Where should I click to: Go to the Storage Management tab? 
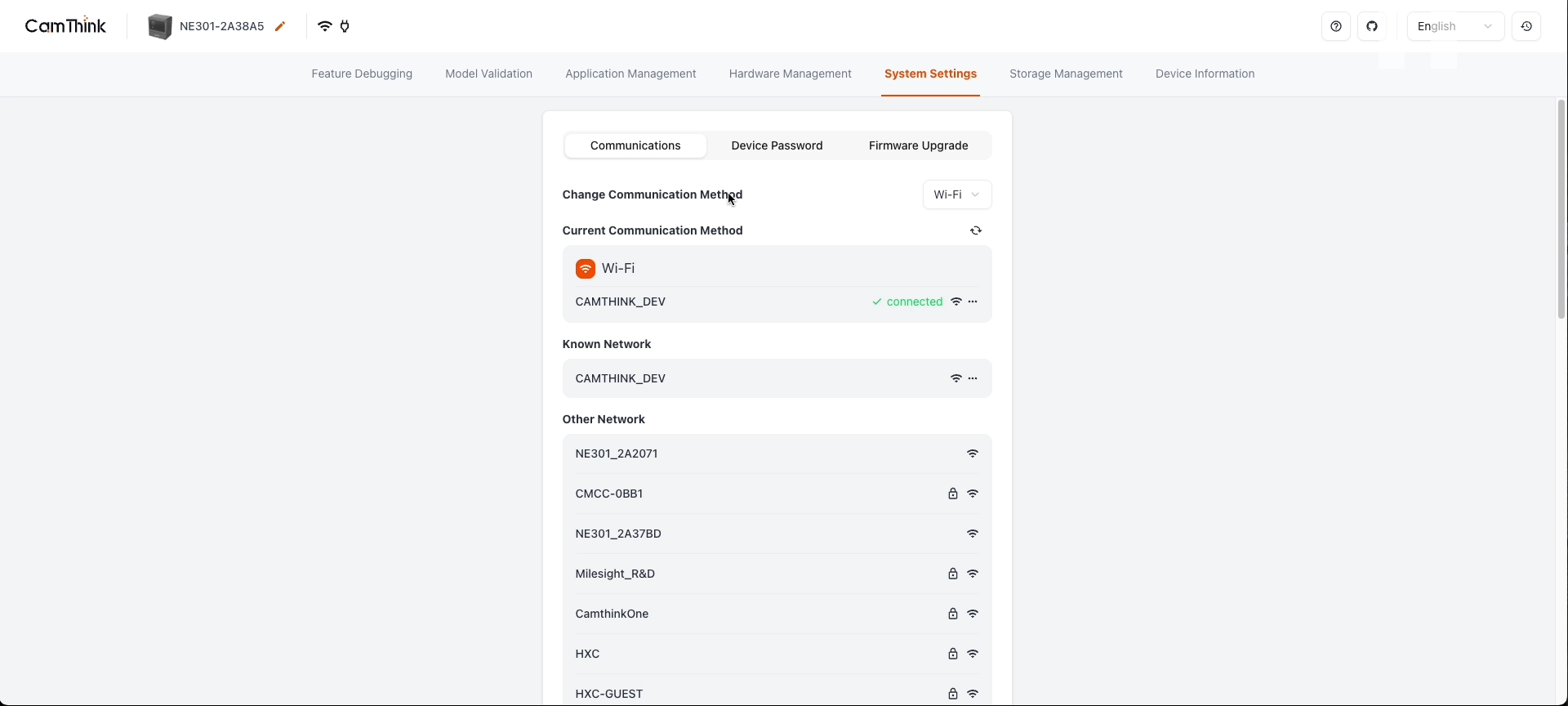[x=1066, y=74]
